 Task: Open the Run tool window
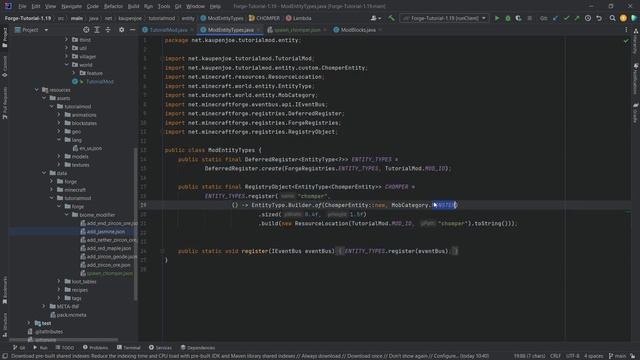click(40, 348)
